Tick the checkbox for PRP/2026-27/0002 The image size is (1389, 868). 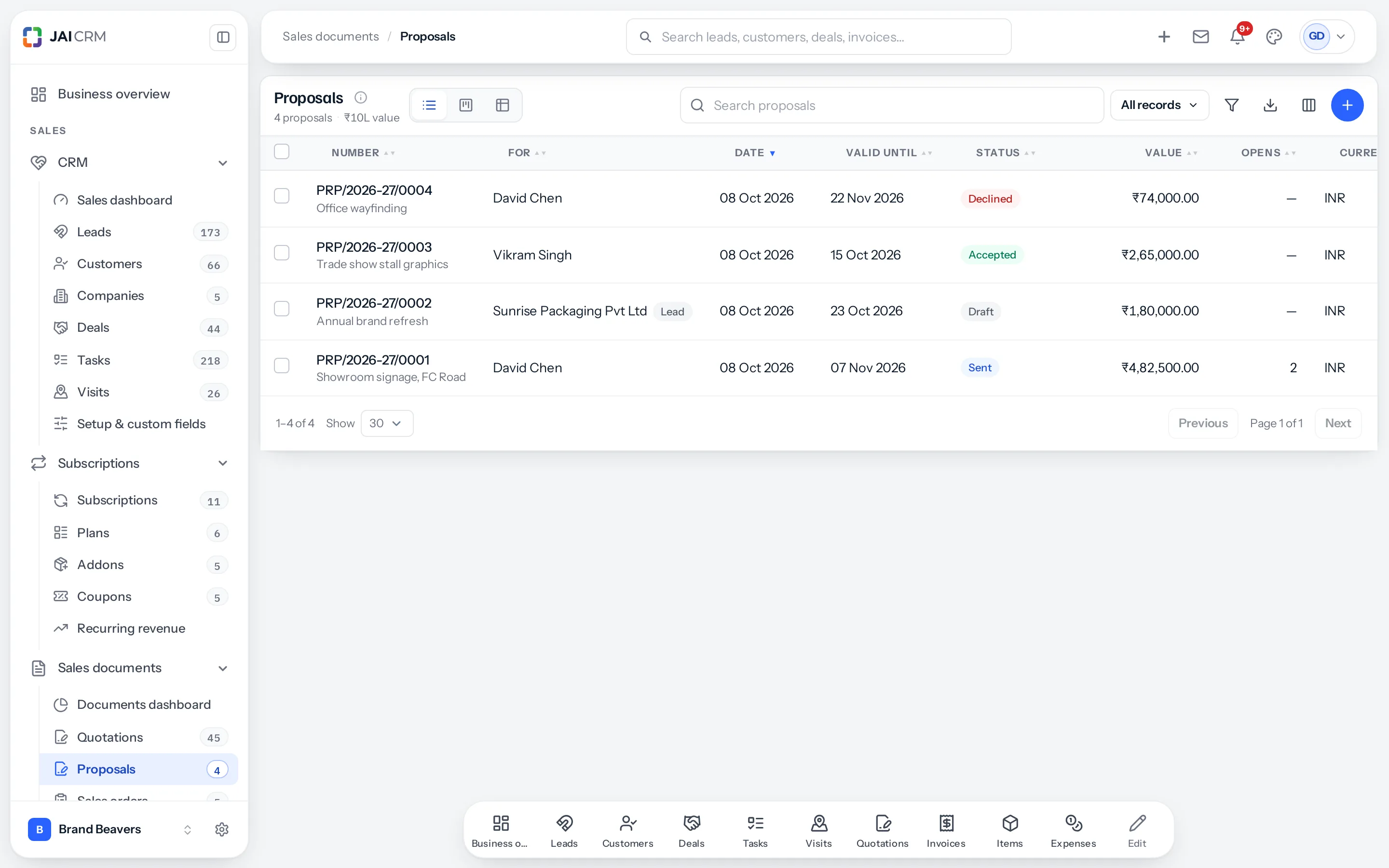tap(282, 309)
